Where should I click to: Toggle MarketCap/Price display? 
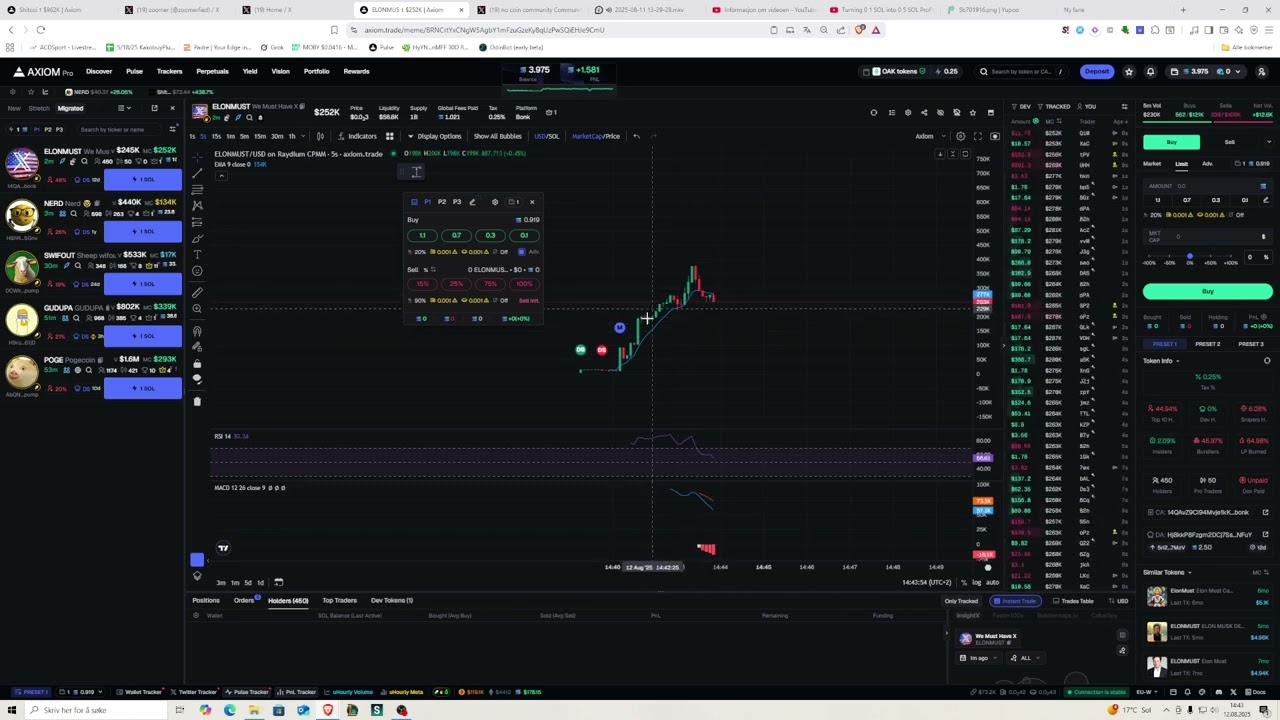[596, 136]
